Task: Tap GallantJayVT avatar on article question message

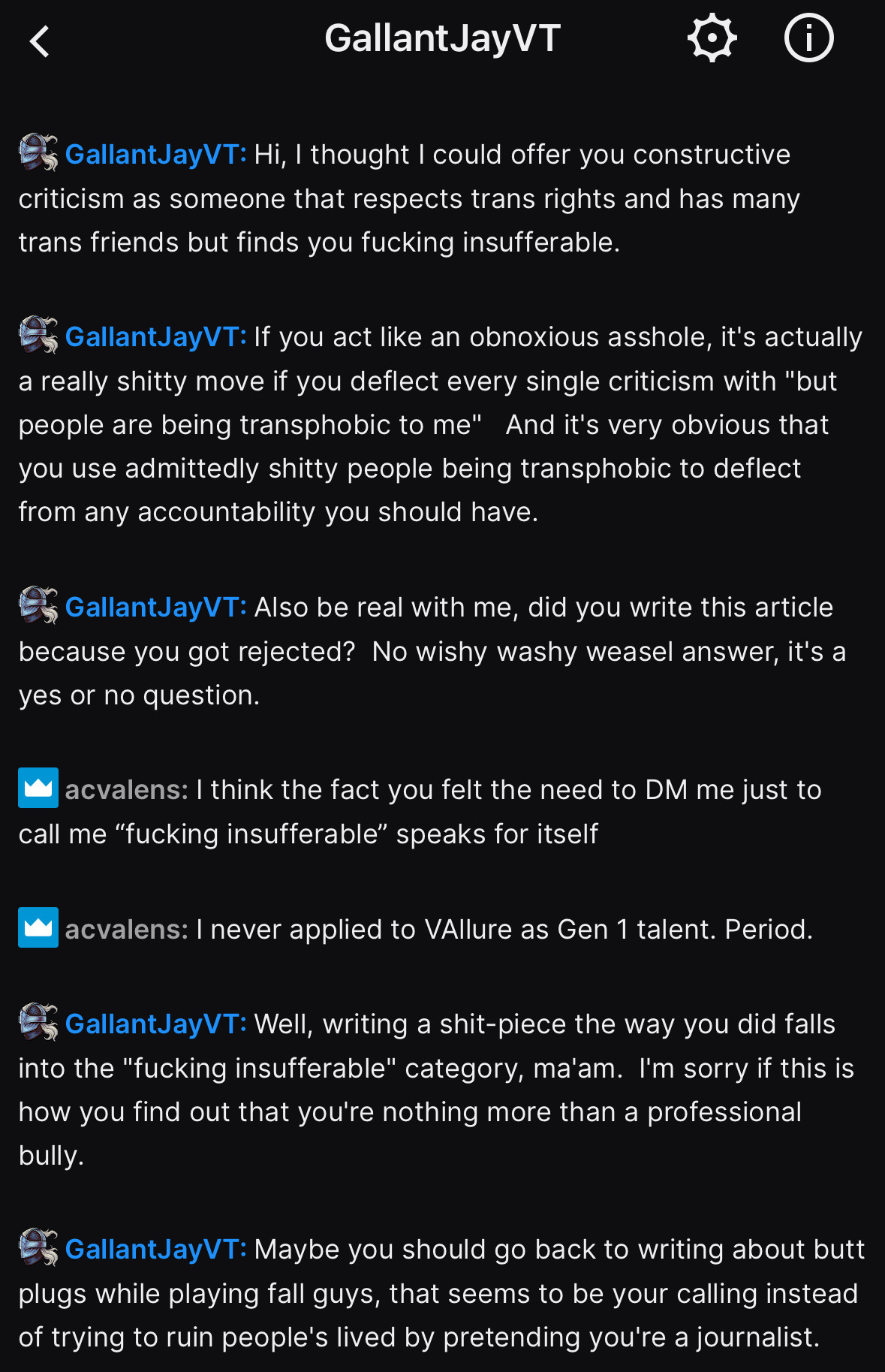Action: pos(38,605)
